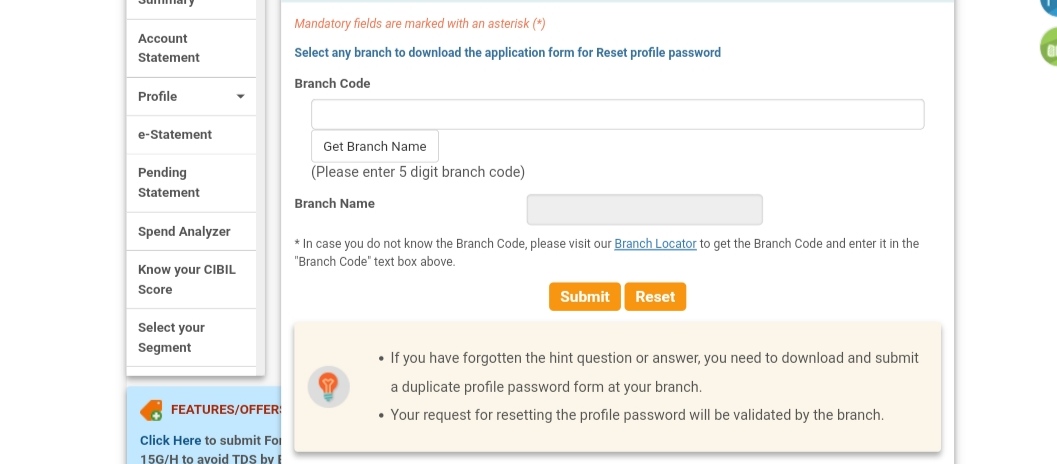Click the green round icon at right edge
The height and width of the screenshot is (464, 1057).
tap(1049, 48)
